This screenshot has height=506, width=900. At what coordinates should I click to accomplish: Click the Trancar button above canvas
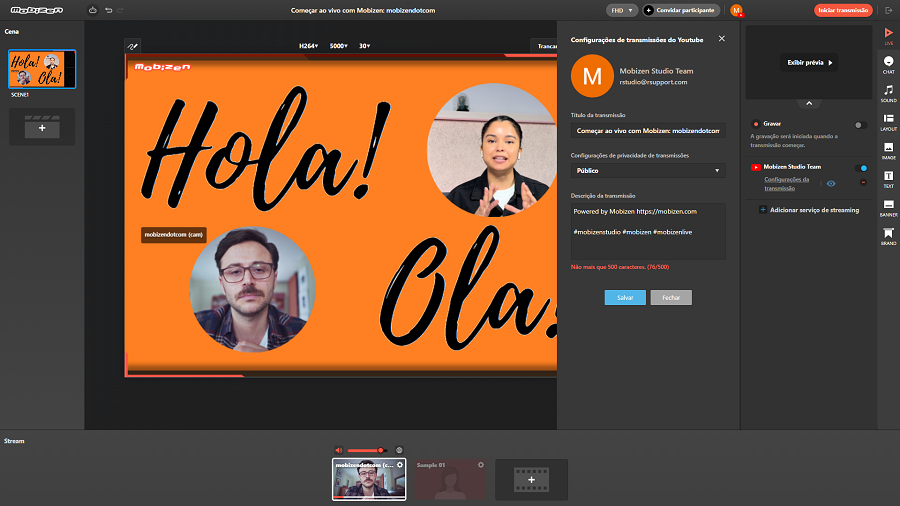coord(544,46)
